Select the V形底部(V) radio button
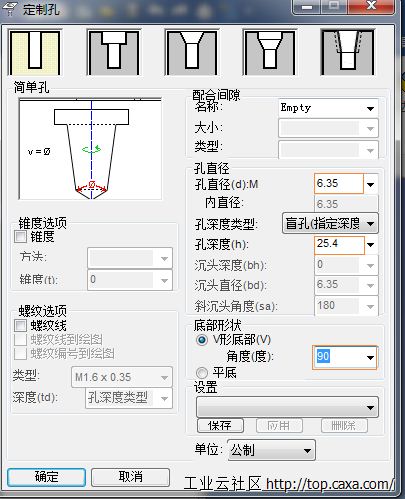Image resolution: width=405 pixels, height=499 pixels. pos(202,340)
